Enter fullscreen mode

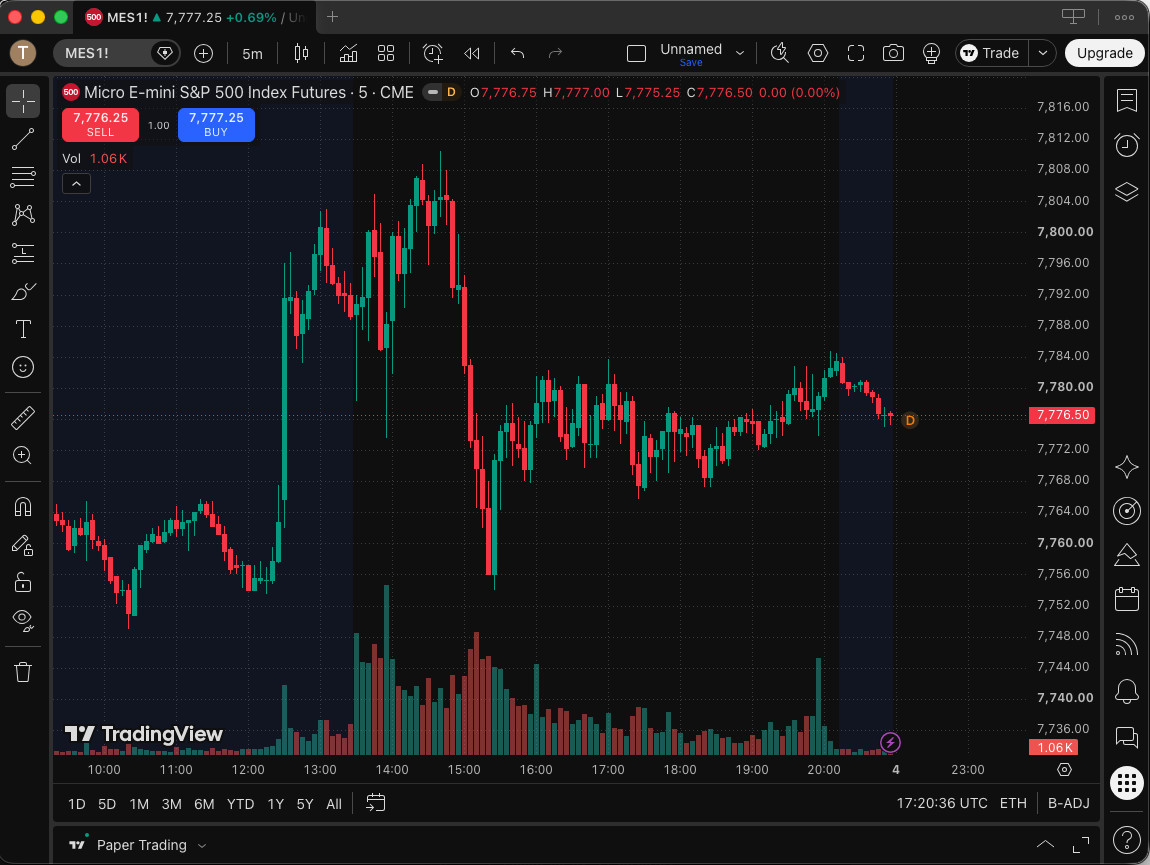[x=855, y=53]
